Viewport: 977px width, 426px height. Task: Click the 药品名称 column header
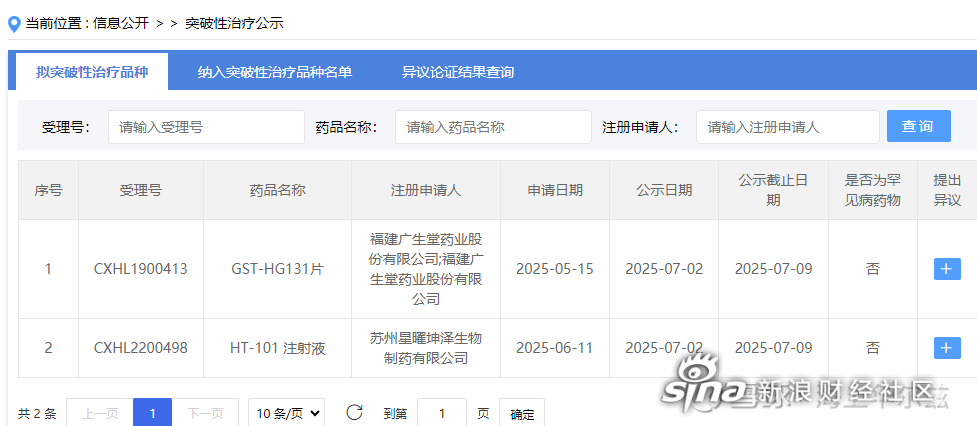coord(277,190)
